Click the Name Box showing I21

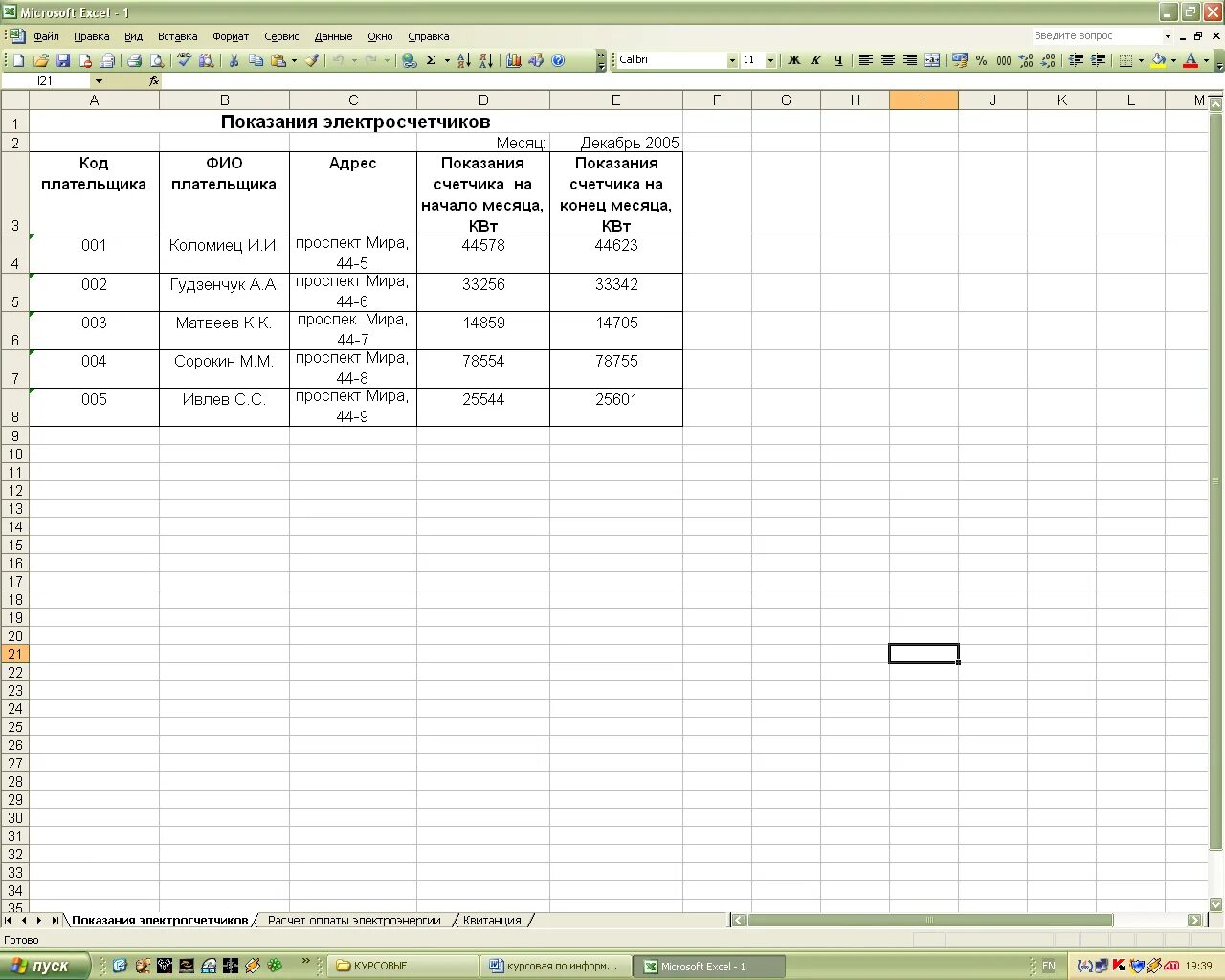(x=46, y=81)
